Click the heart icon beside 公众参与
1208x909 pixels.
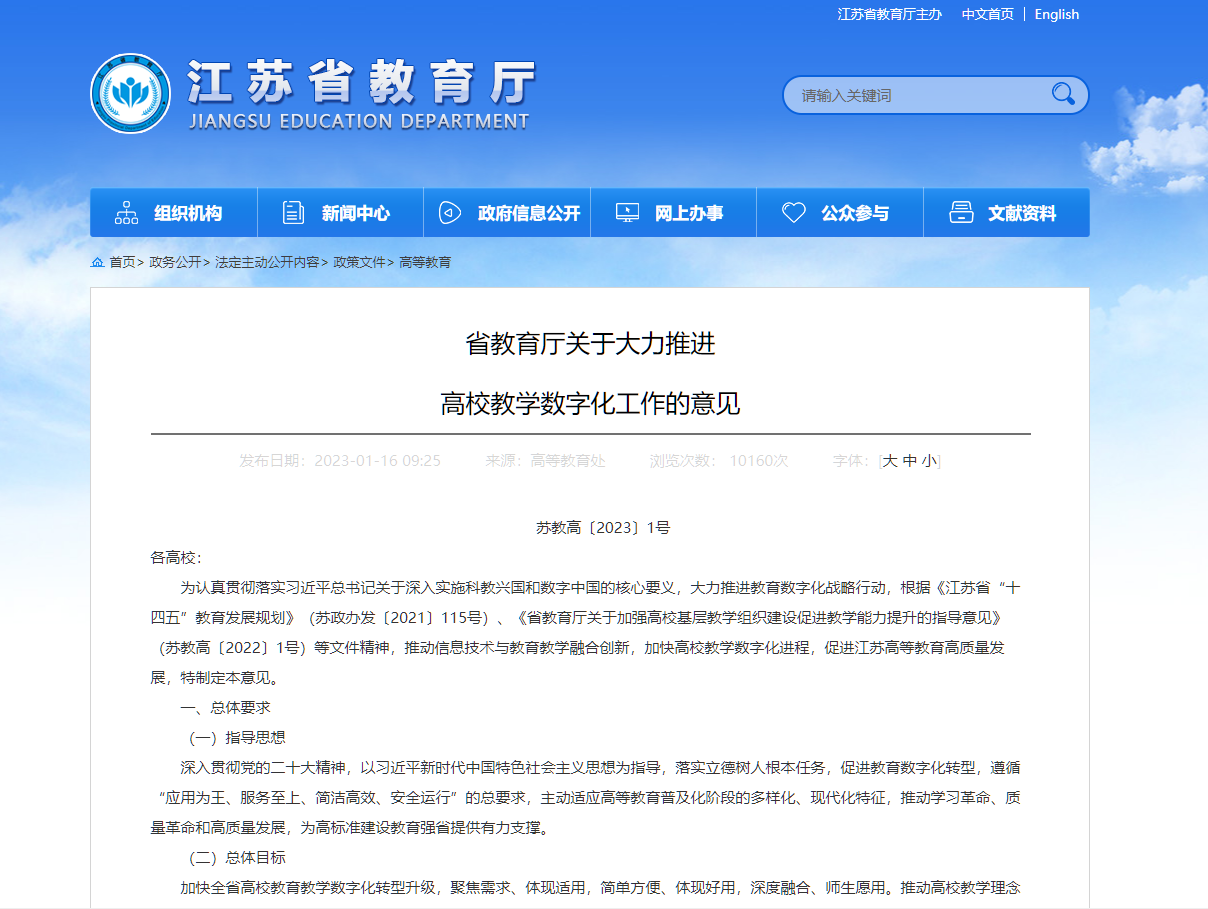[793, 212]
